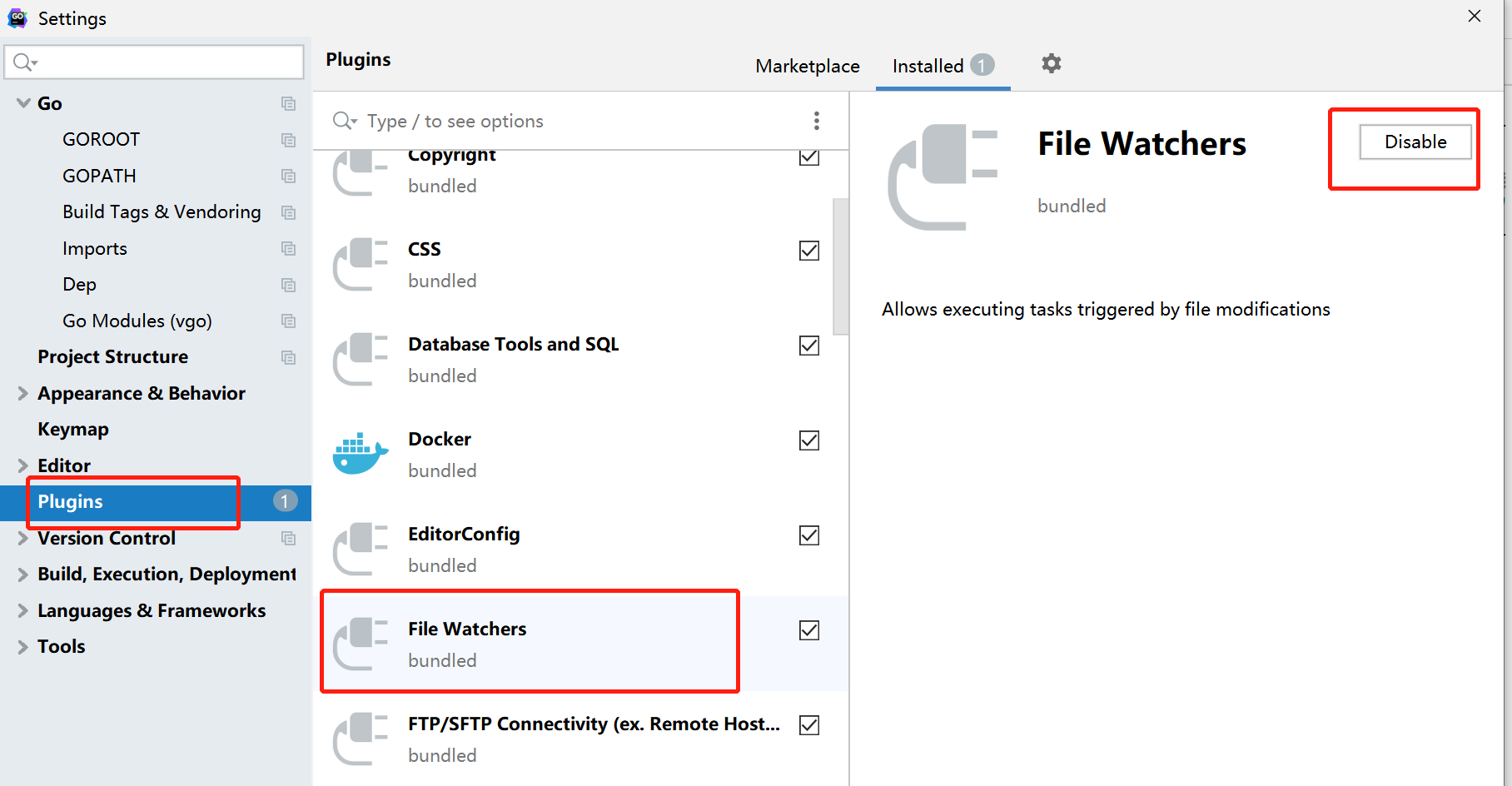This screenshot has width=1512, height=786.
Task: Open the plugin list options menu
Action: [x=817, y=121]
